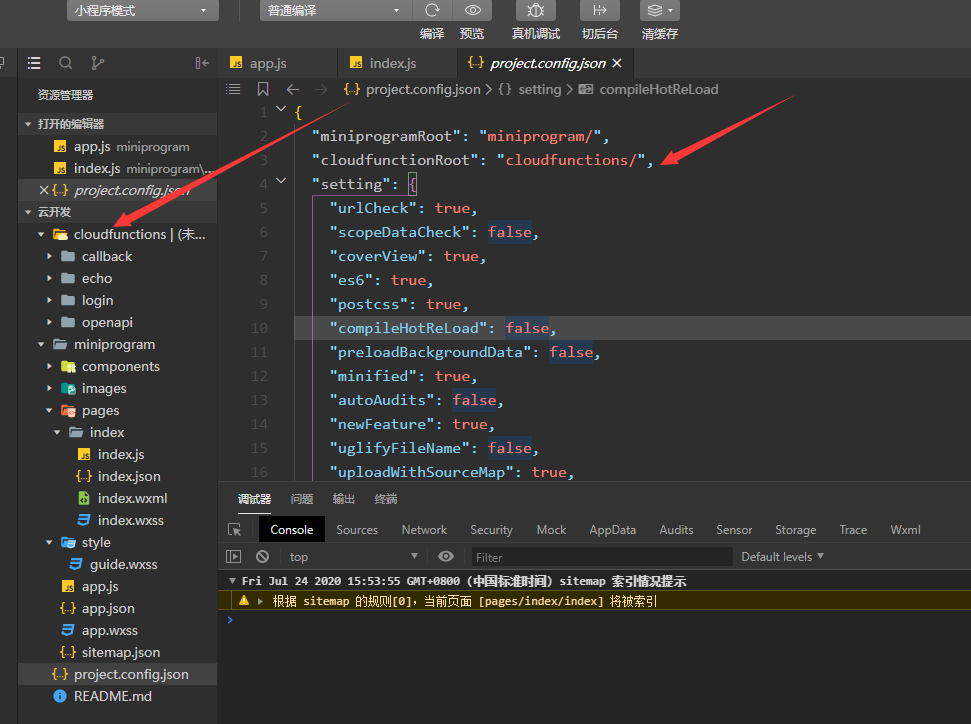Image resolution: width=971 pixels, height=724 pixels.
Task: Toggle the console sidebar panel icon
Action: [x=233, y=556]
